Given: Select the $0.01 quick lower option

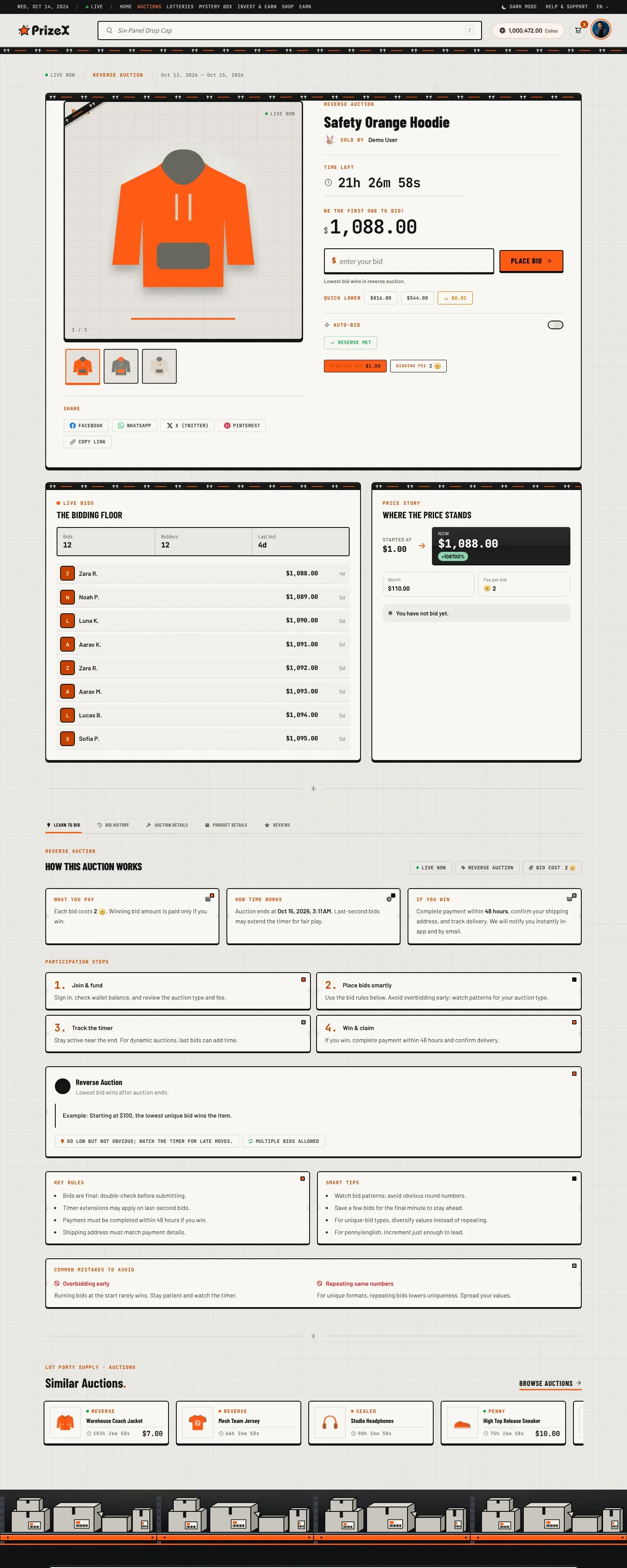Looking at the screenshot, I should (455, 298).
